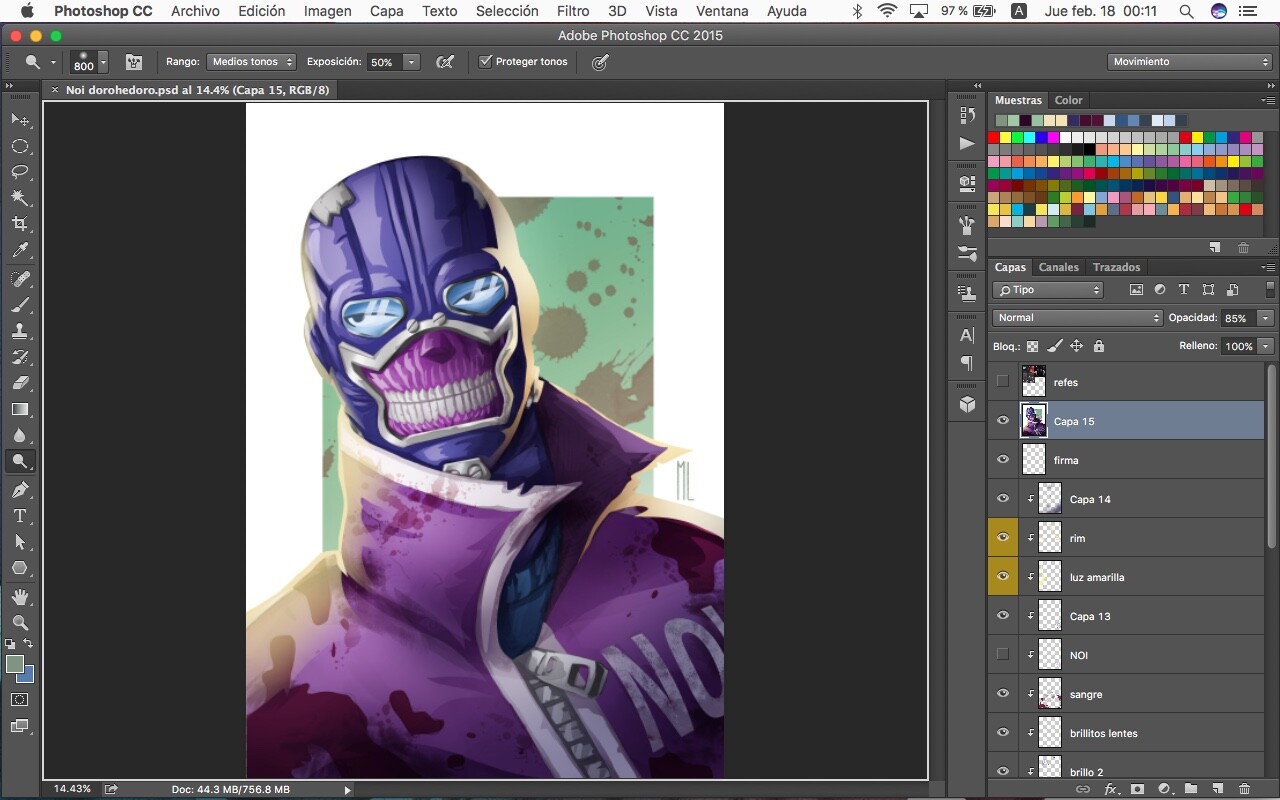Image resolution: width=1280 pixels, height=800 pixels.
Task: Open the Filtro menu
Action: [x=573, y=11]
